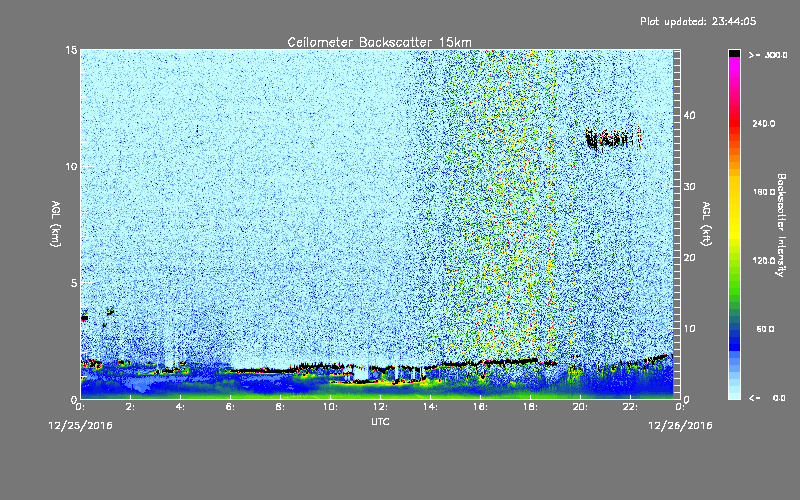Click the "14:" hour tick label
800x500 pixels.
431,407
